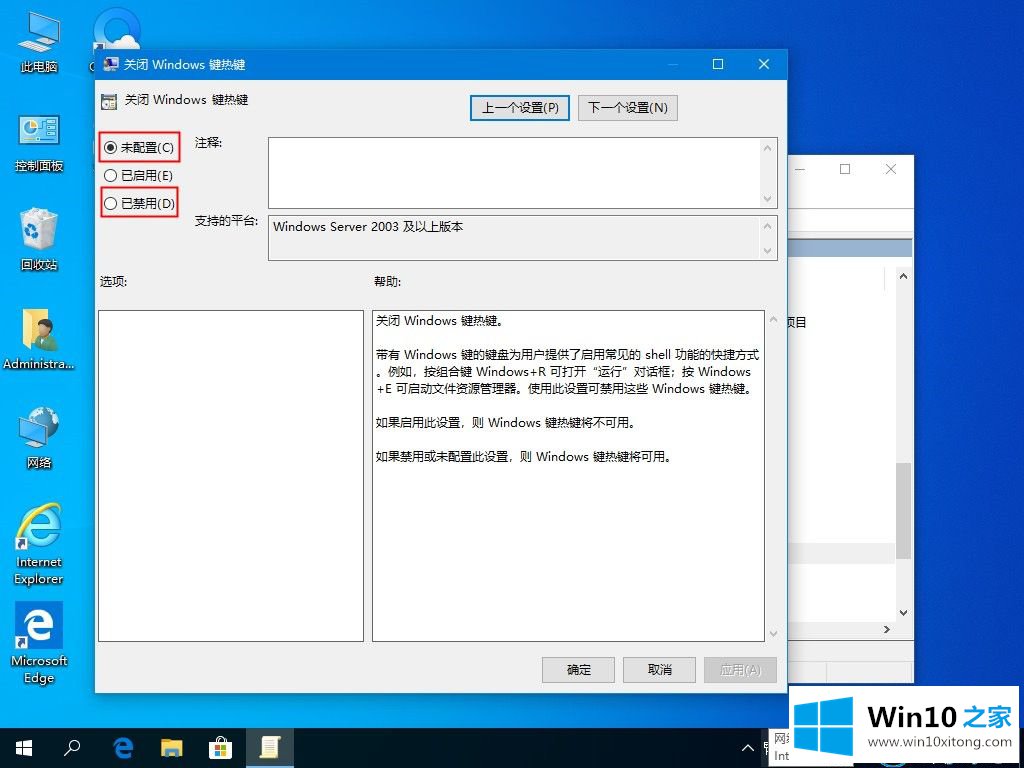Maximize the 关闭 Windows 键热键 dialog

pos(718,64)
